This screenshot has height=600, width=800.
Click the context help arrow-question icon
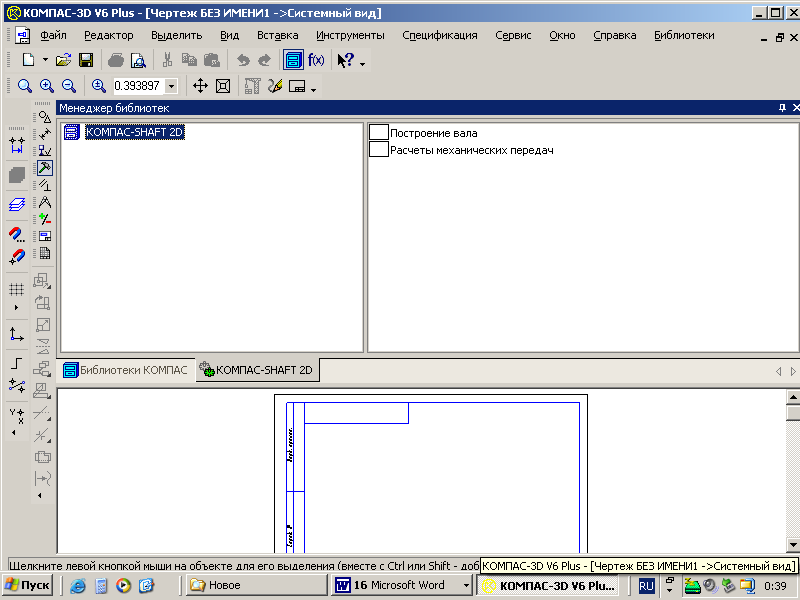(345, 60)
